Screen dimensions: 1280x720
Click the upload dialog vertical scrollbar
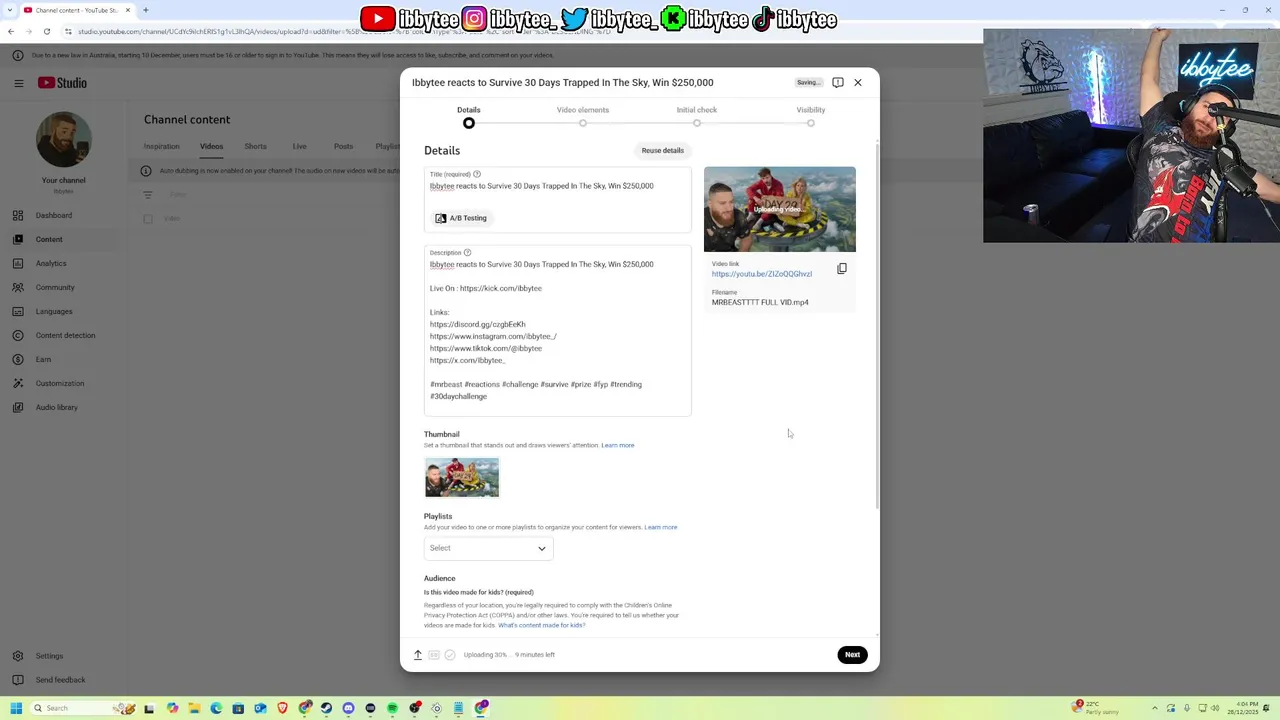[877, 325]
